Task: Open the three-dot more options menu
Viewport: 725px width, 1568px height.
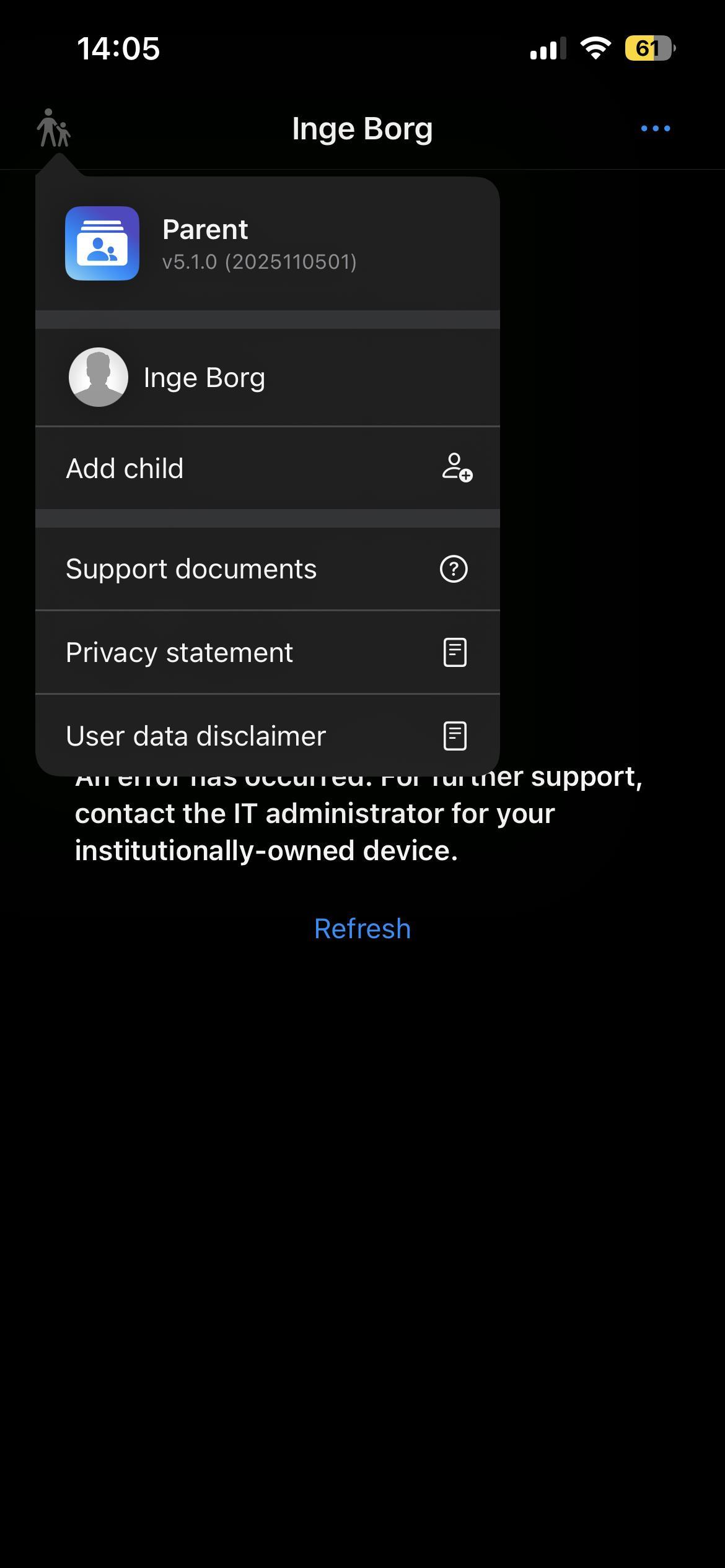Action: pos(655,128)
